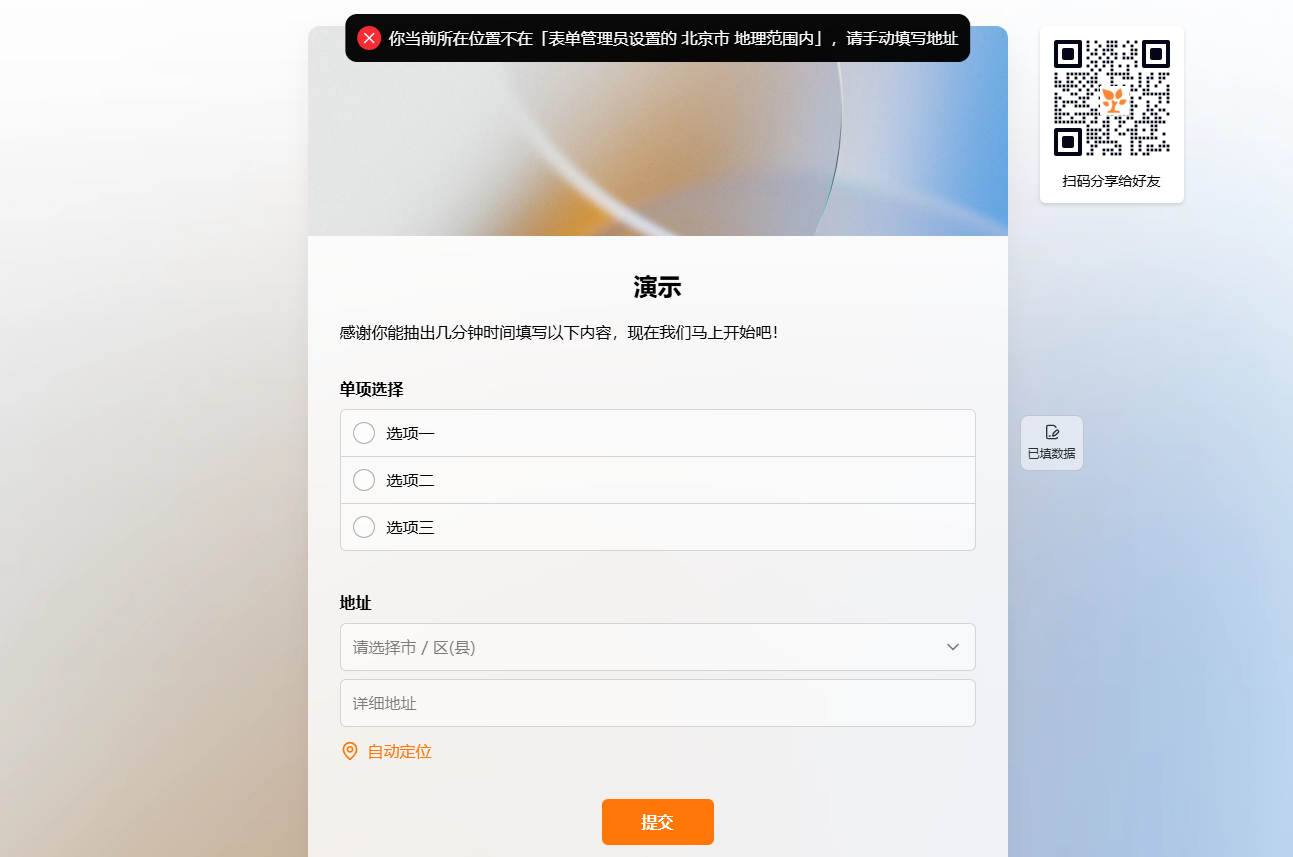The width and height of the screenshot is (1293, 857).
Task: Click the 演示 form title
Action: (x=657, y=288)
